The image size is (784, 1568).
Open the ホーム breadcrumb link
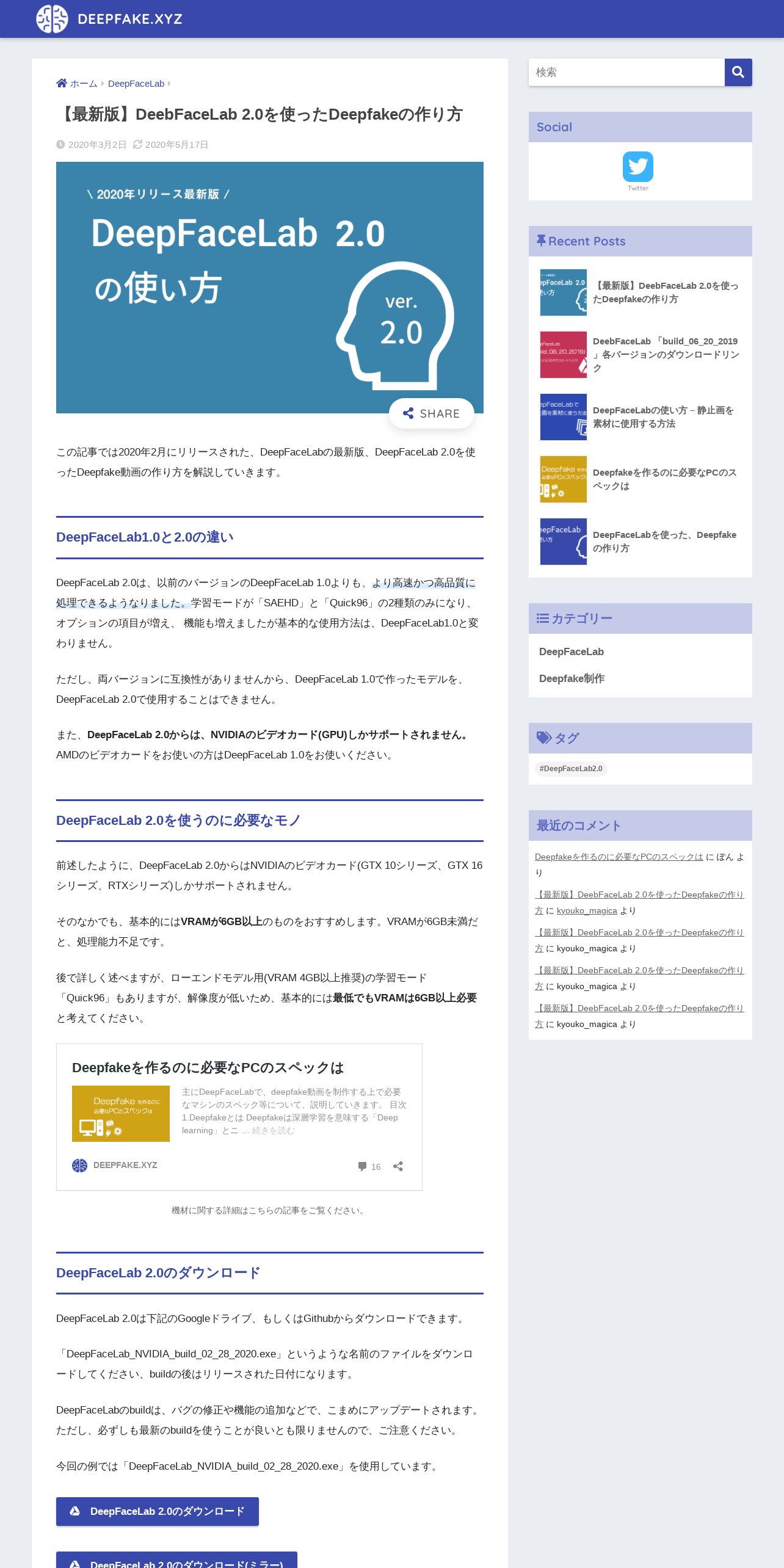click(x=84, y=84)
